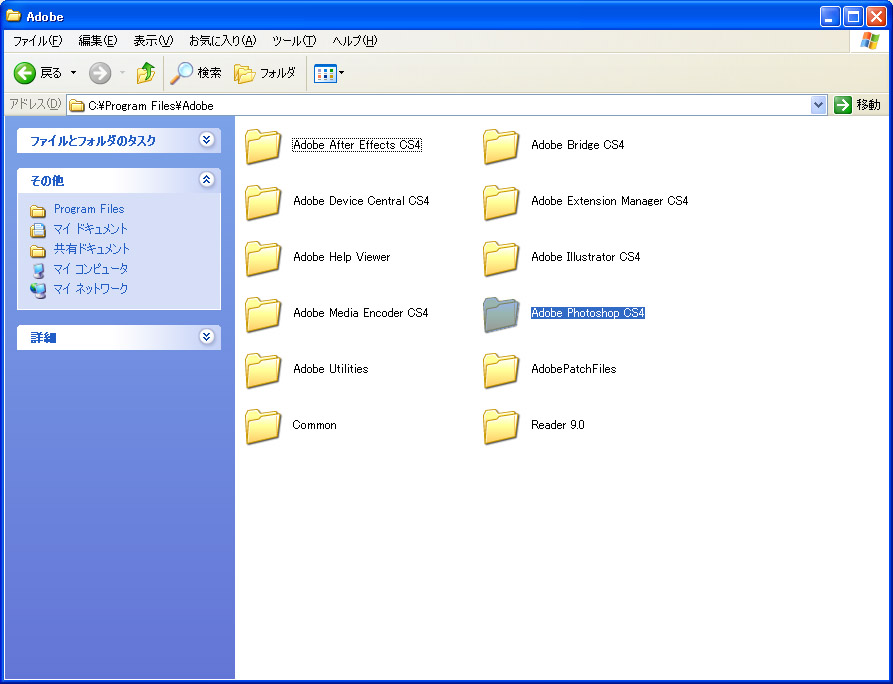The height and width of the screenshot is (684, 893).
Task: Select the Reader 9.0 folder icon
Action: (x=501, y=426)
